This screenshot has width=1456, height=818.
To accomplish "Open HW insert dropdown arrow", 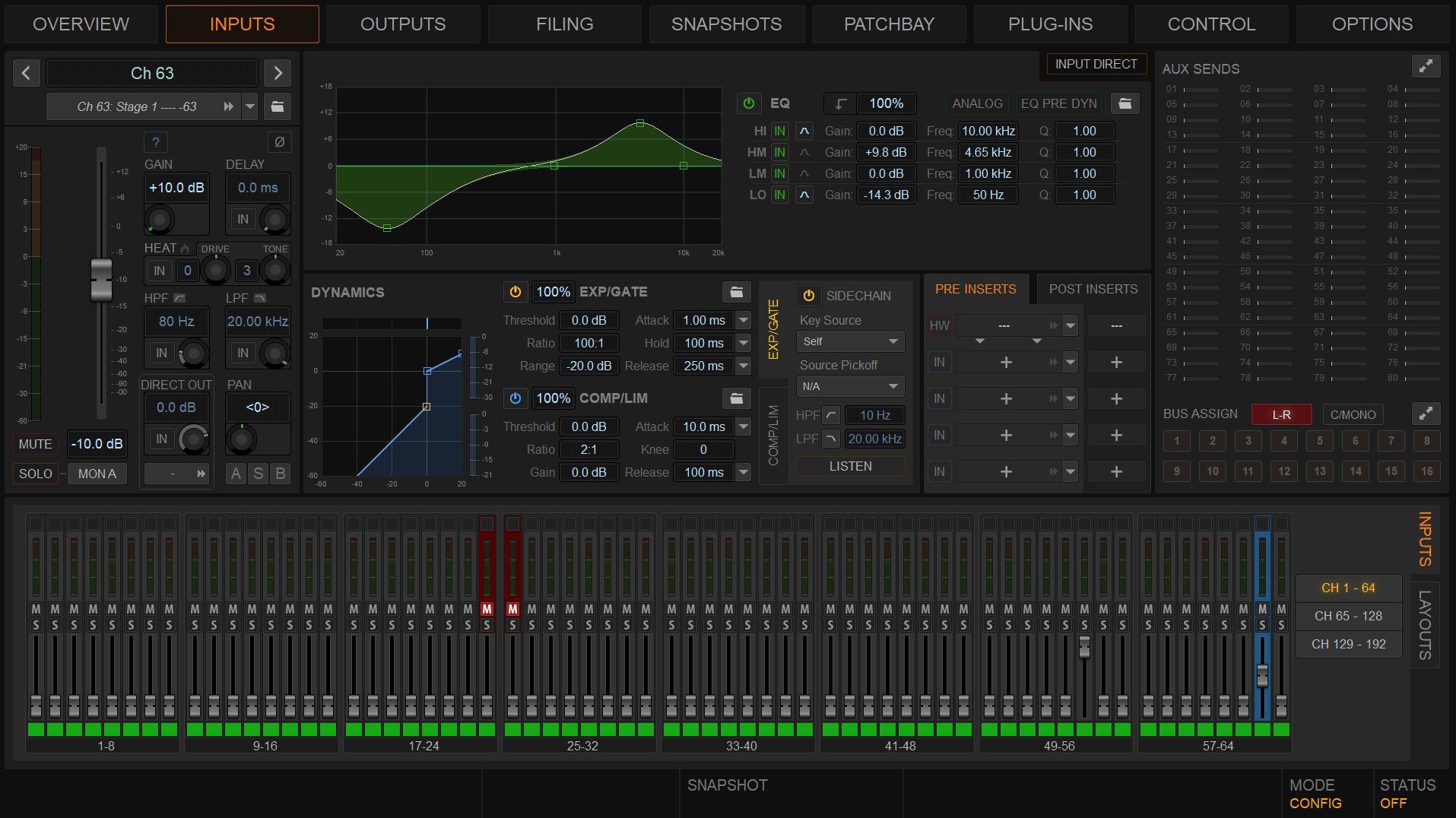I will pyautogui.click(x=1071, y=326).
